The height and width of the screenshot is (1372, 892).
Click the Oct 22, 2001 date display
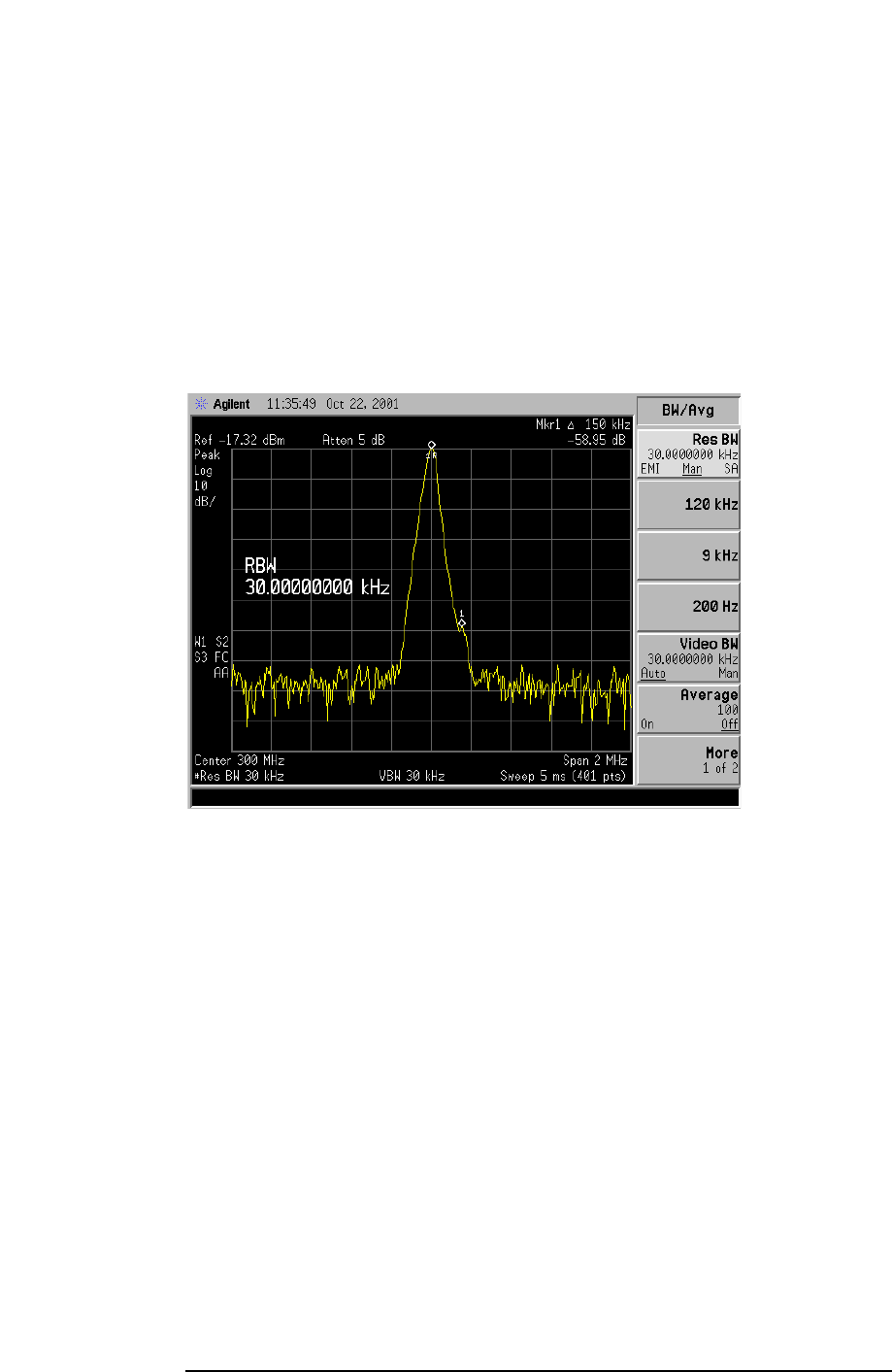[x=362, y=404]
